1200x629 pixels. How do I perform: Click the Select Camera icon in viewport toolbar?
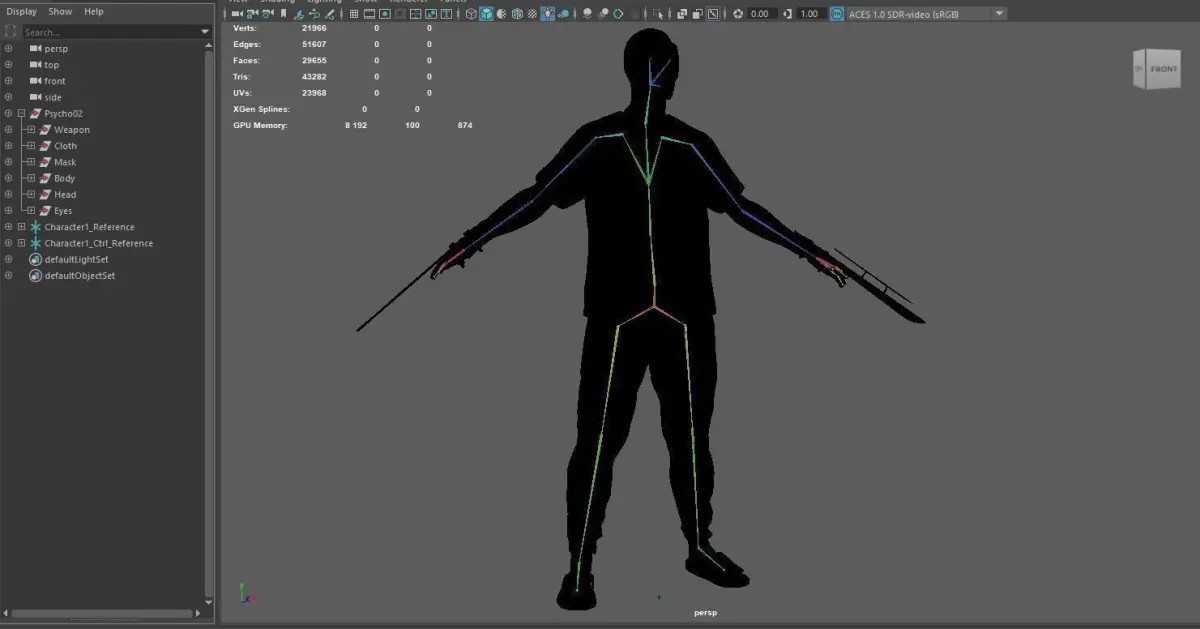coord(237,14)
